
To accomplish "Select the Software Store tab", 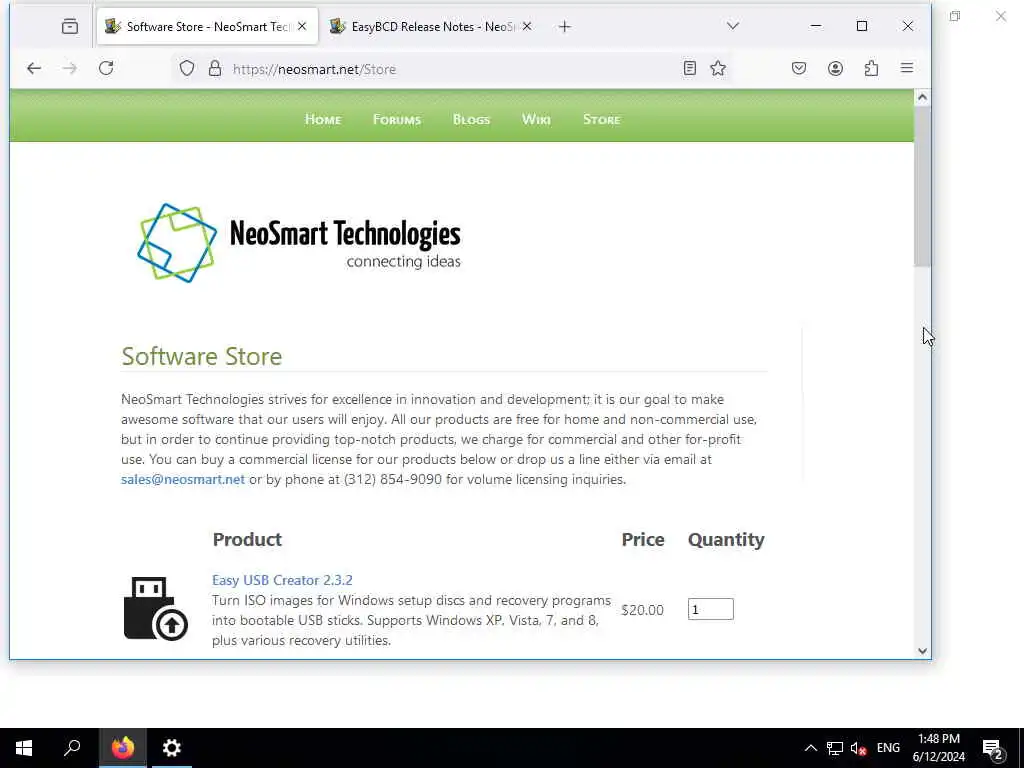I will point(208,27).
